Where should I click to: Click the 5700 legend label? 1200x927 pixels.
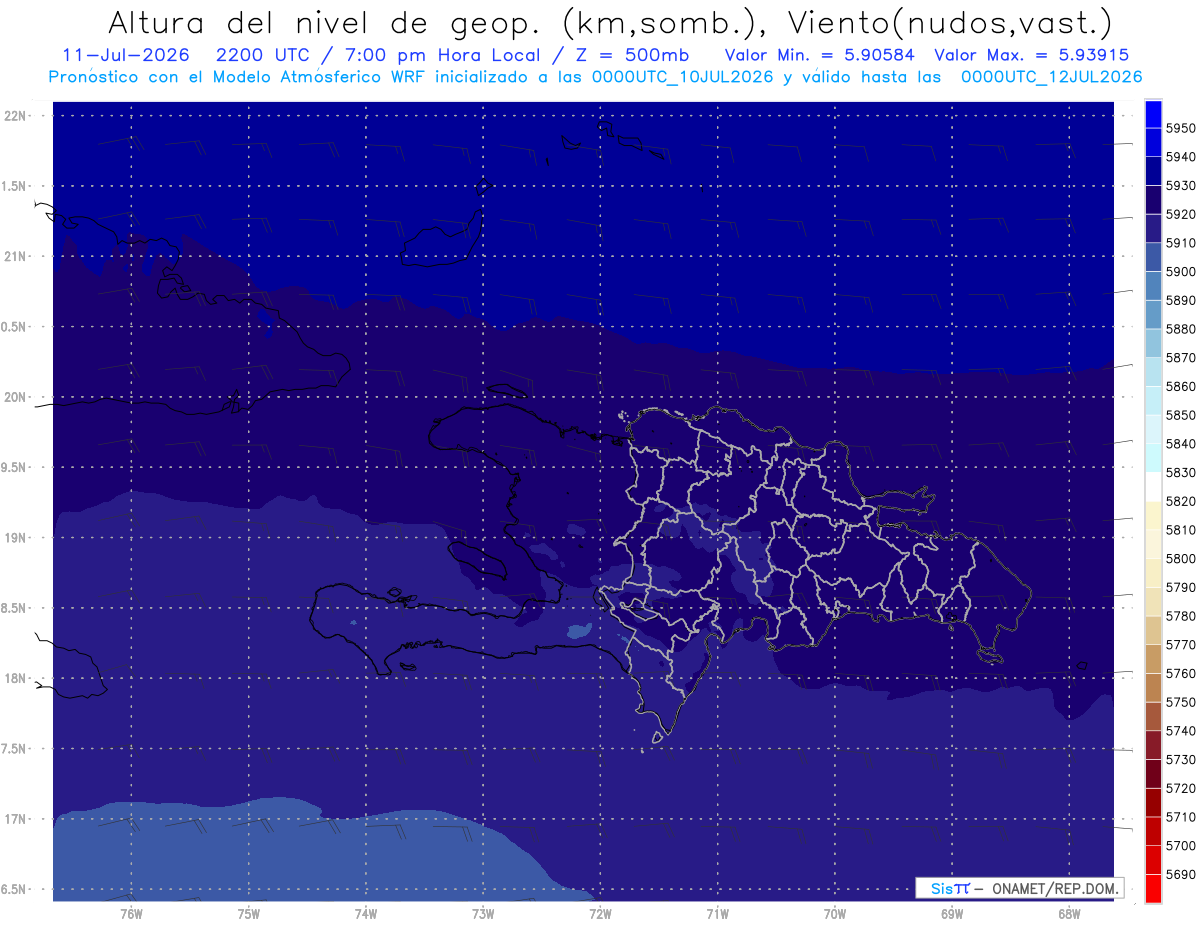coord(1181,846)
